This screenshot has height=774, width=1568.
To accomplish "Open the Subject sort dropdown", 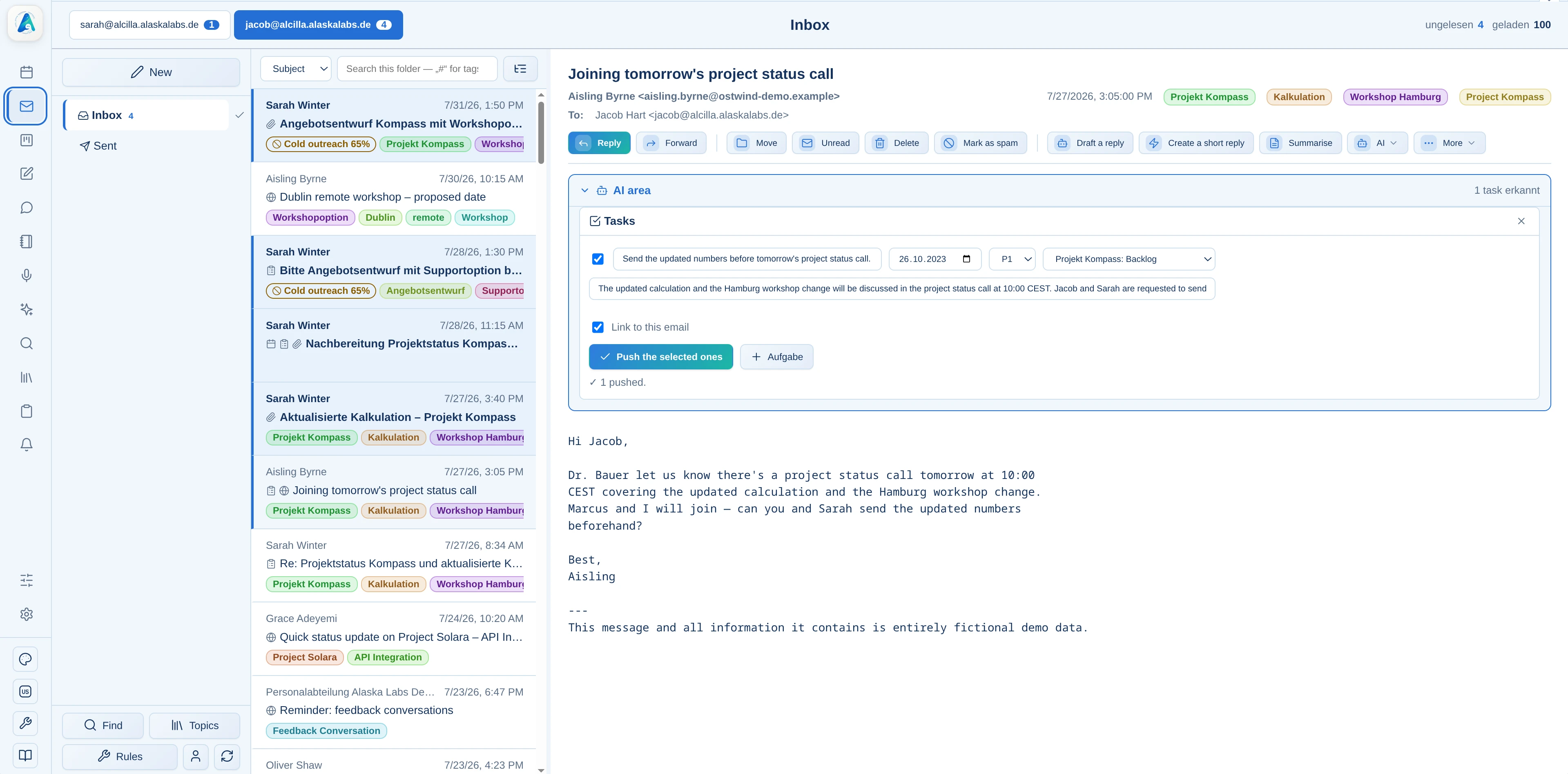I will click(x=296, y=69).
